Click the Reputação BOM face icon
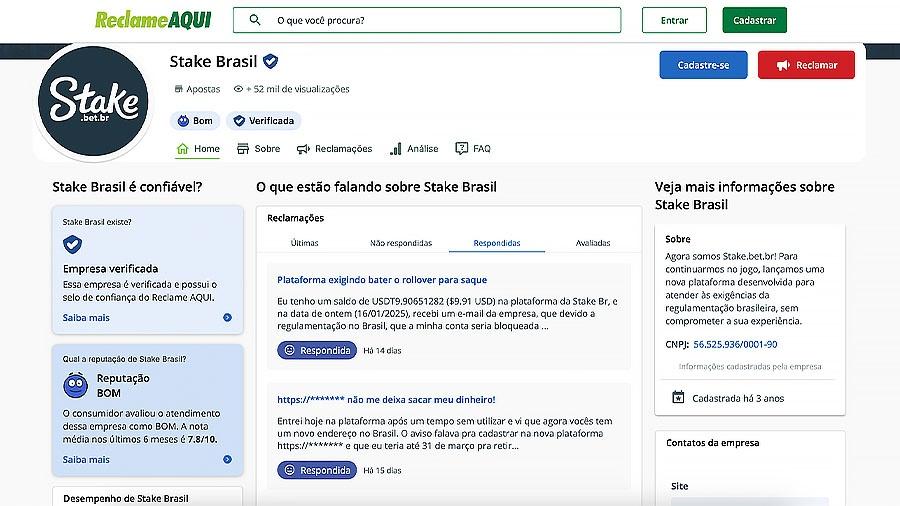 point(76,385)
